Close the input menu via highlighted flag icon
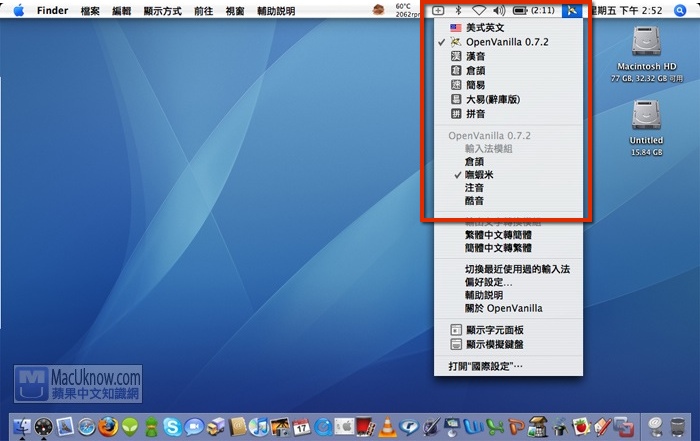This screenshot has height=441, width=700. point(571,10)
